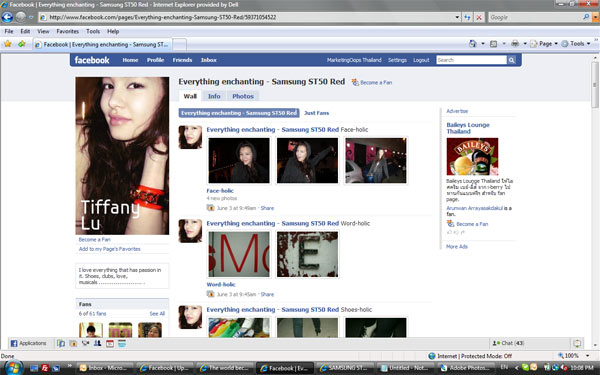Screen dimensions: 600x375
Task: Click the Favorites star icon
Action: [x=8, y=44]
